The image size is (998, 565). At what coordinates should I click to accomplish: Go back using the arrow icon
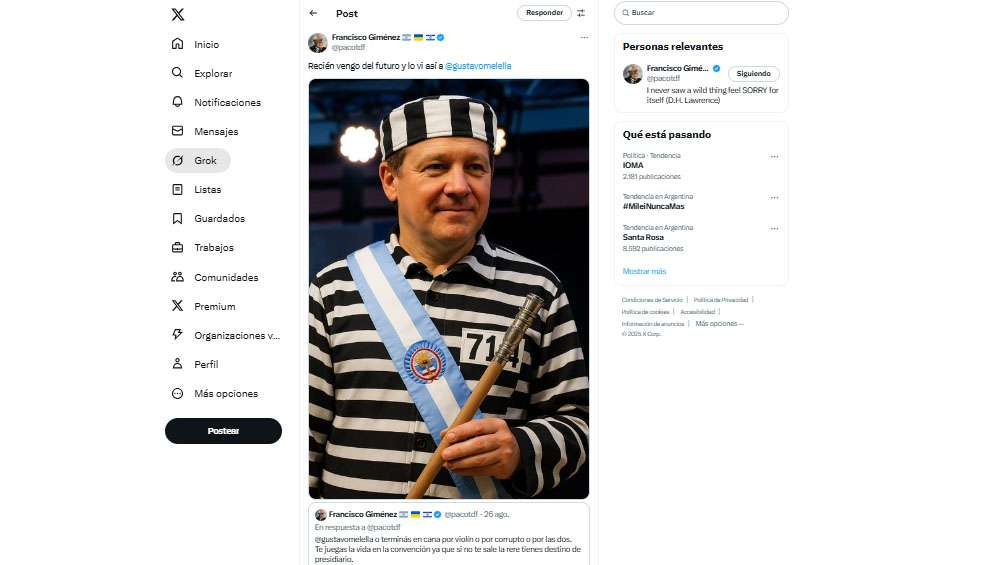tap(313, 13)
